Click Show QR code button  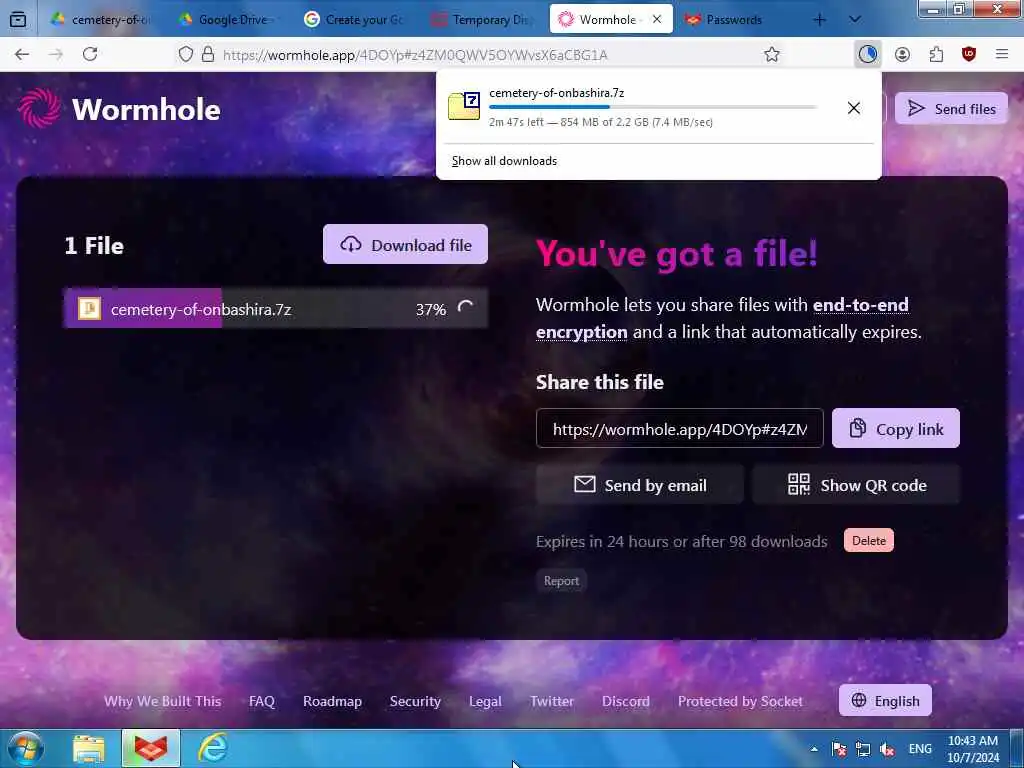[x=856, y=485]
